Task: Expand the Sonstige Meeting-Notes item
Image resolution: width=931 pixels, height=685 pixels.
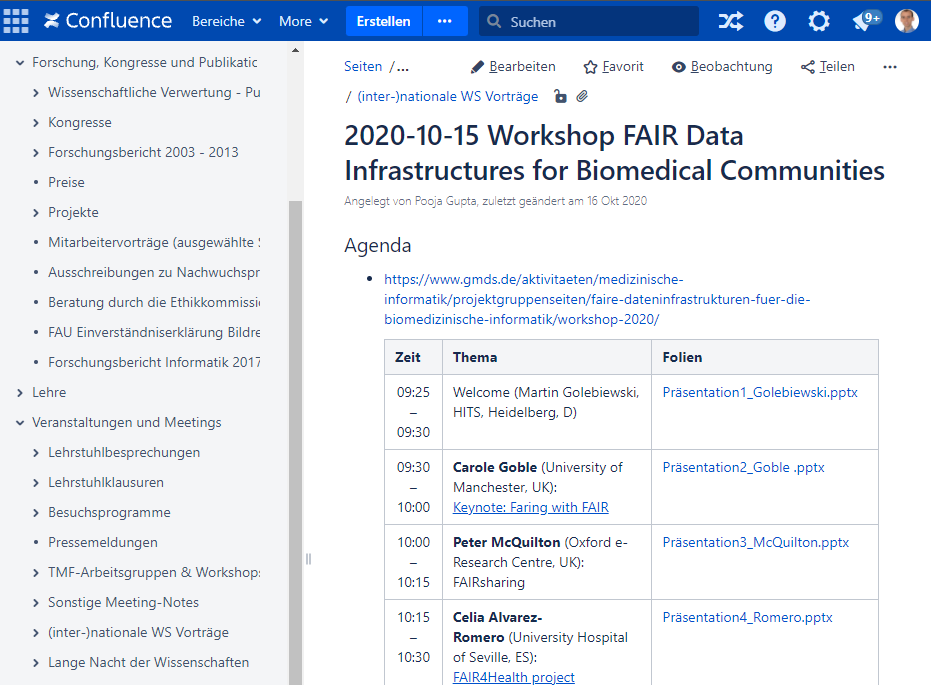Action: [x=36, y=602]
